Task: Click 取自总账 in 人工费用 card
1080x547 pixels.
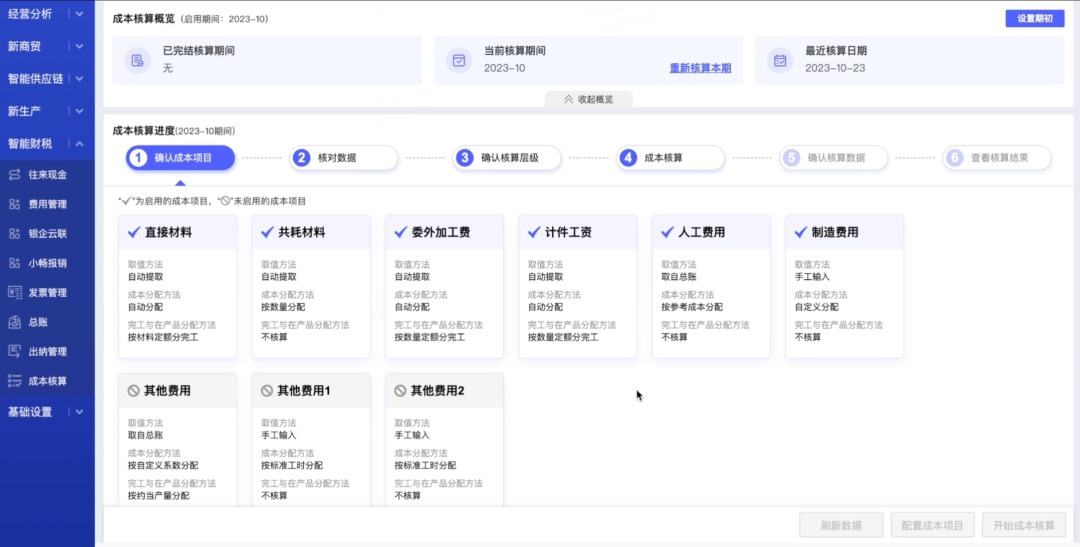Action: coord(679,277)
